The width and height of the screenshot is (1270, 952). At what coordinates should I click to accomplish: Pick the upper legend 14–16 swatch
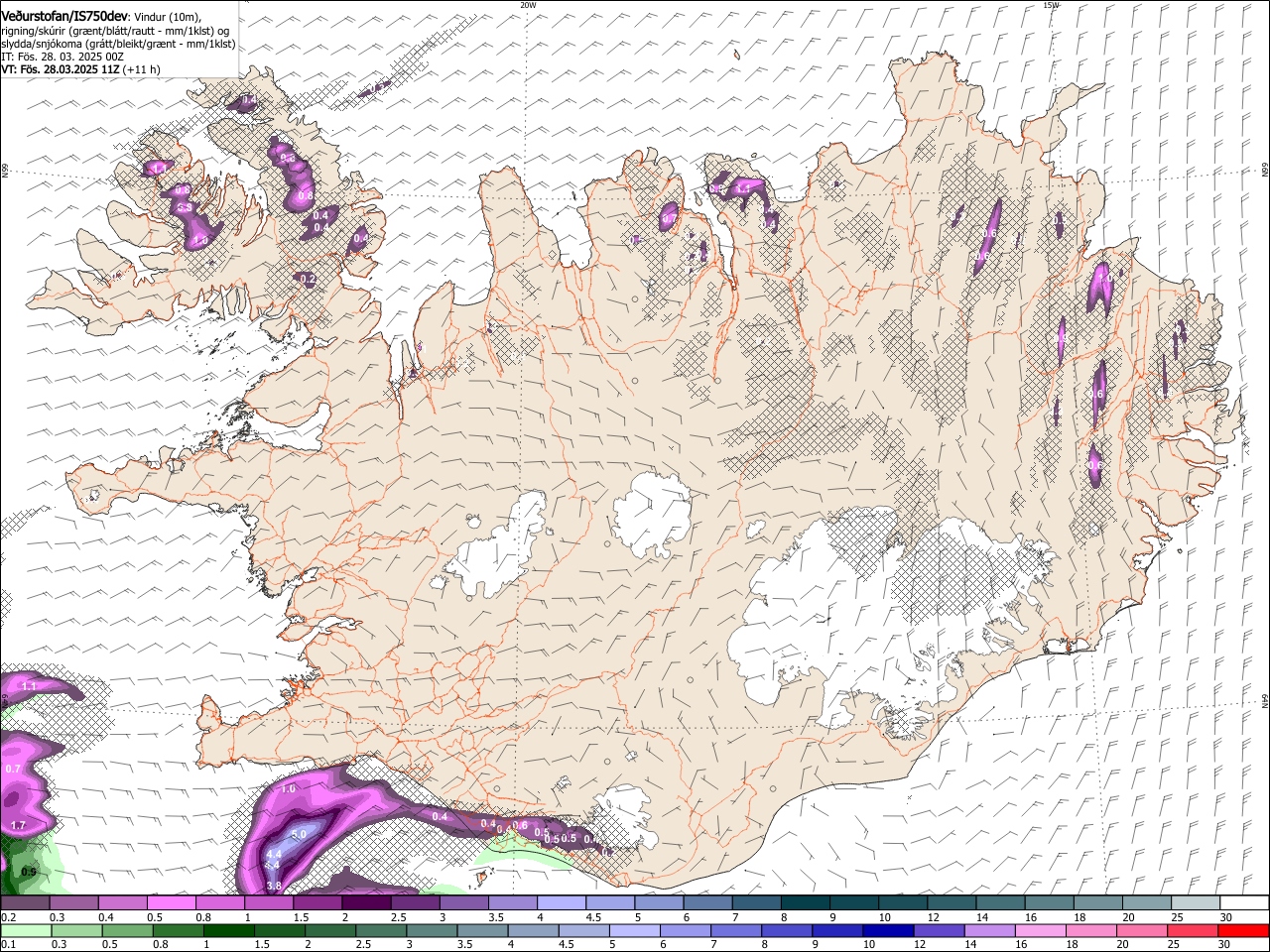1001,902
